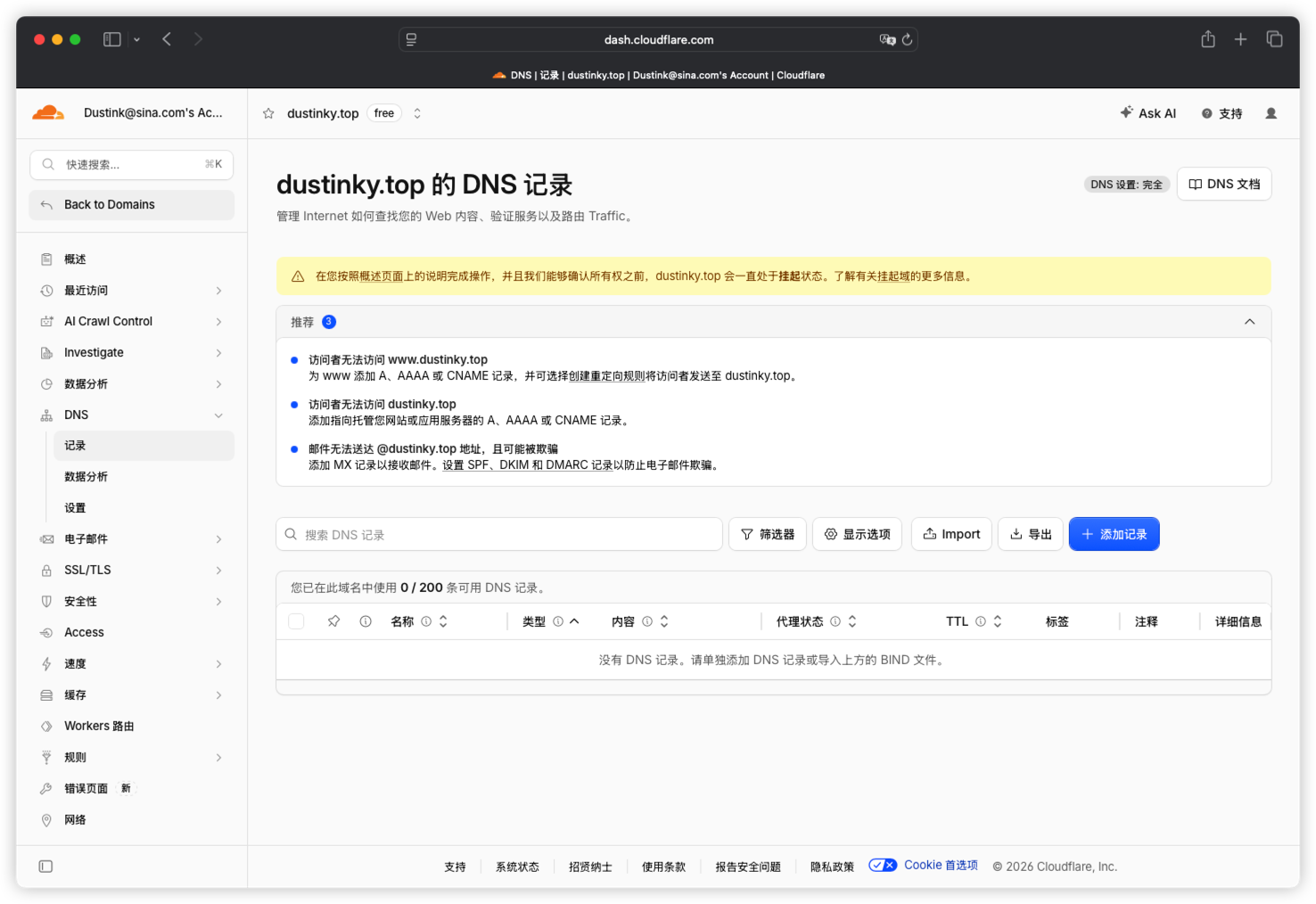The width and height of the screenshot is (1316, 904).
Task: Click the Cloudflare logo icon
Action: [x=48, y=112]
